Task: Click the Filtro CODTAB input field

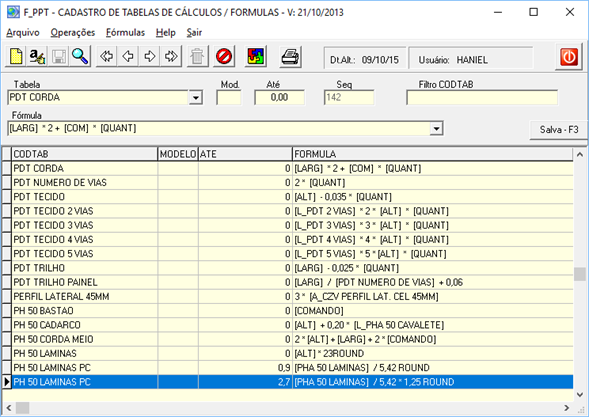Action: pyautogui.click(x=482, y=98)
